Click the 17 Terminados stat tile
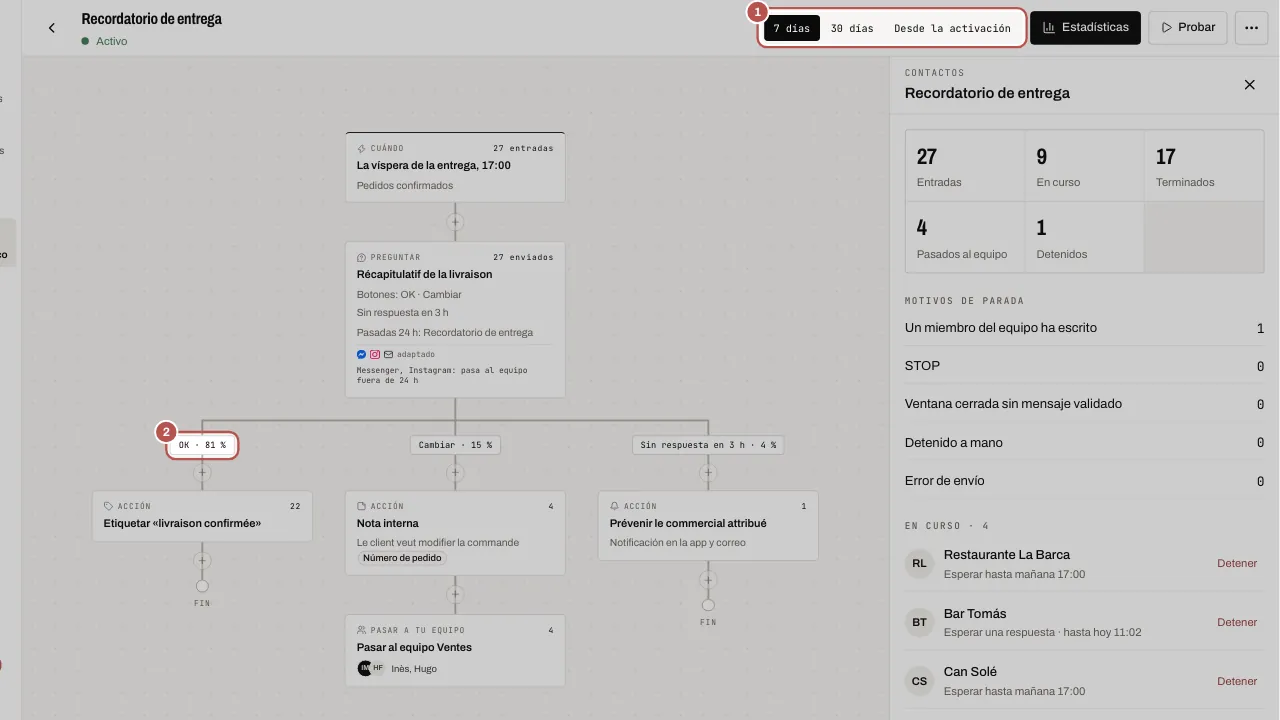The width and height of the screenshot is (1280, 720). click(x=1204, y=166)
